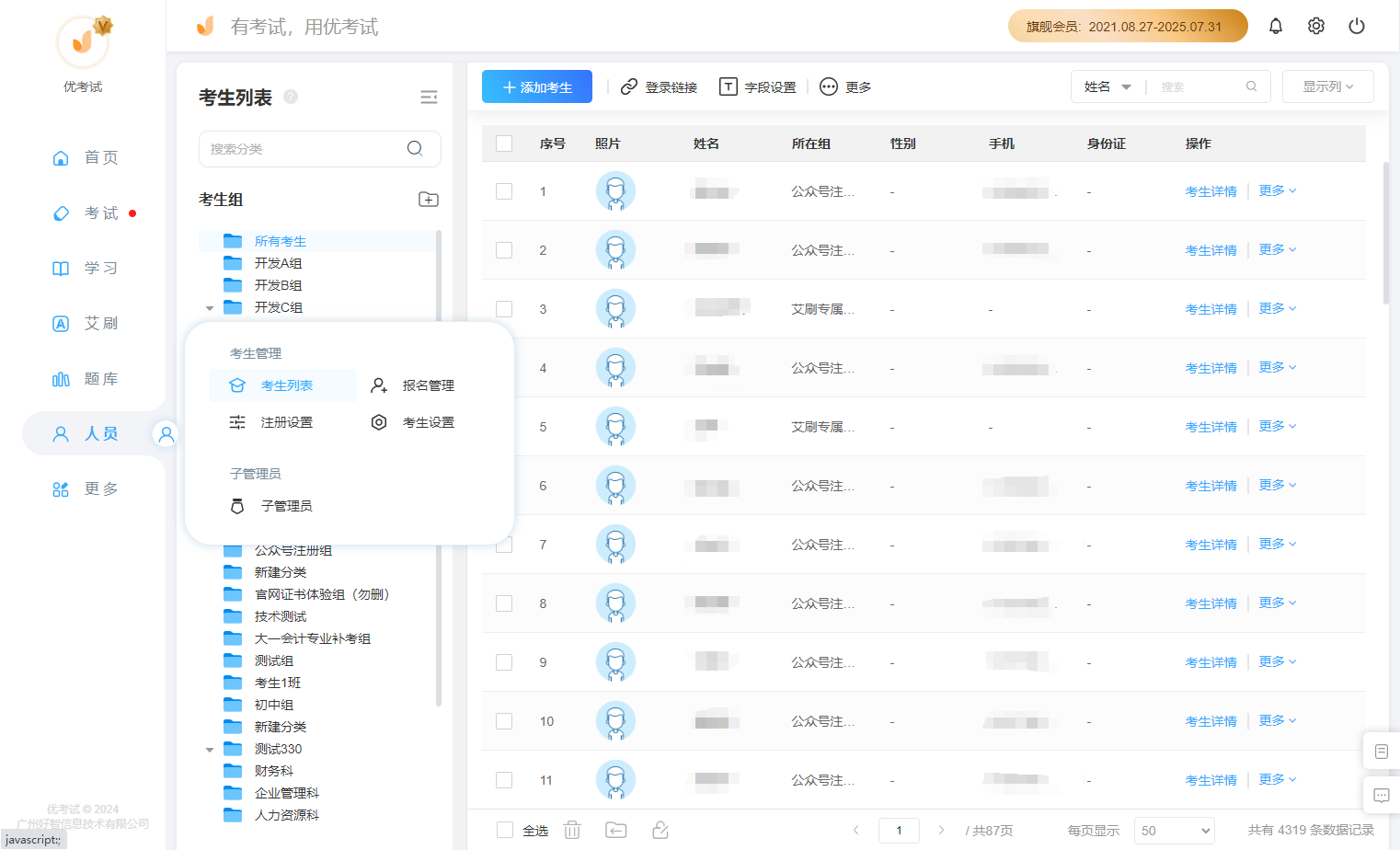Open the notification bell

[x=1276, y=26]
